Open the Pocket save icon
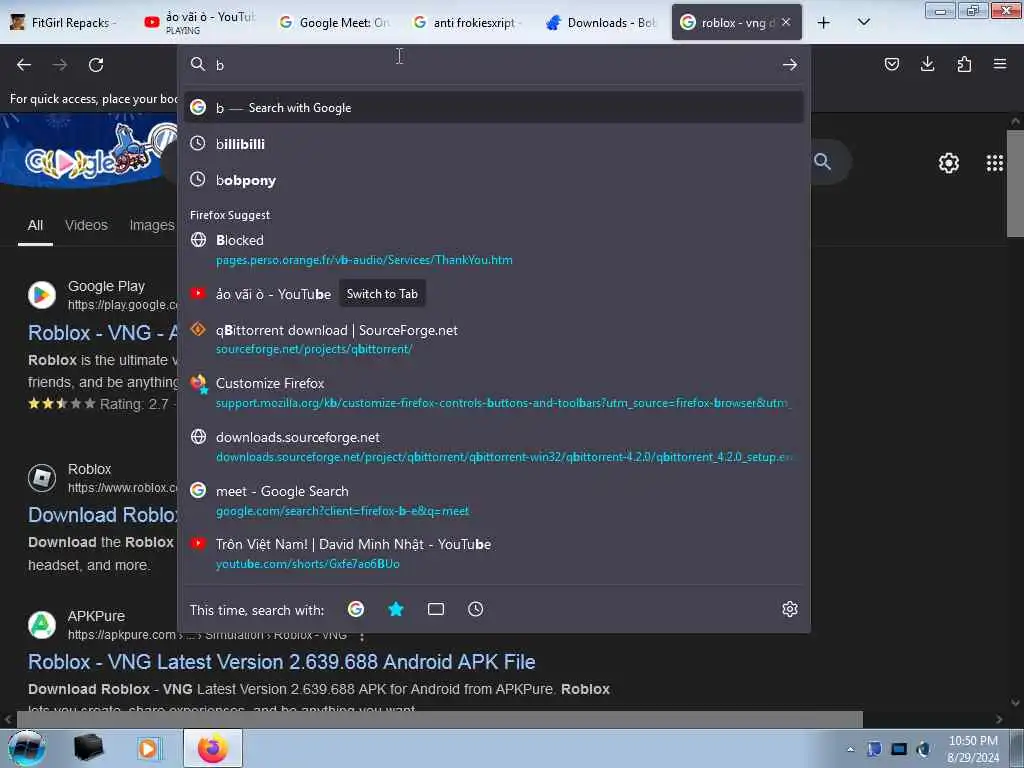Screen dimensions: 1024x768 [x=891, y=64]
